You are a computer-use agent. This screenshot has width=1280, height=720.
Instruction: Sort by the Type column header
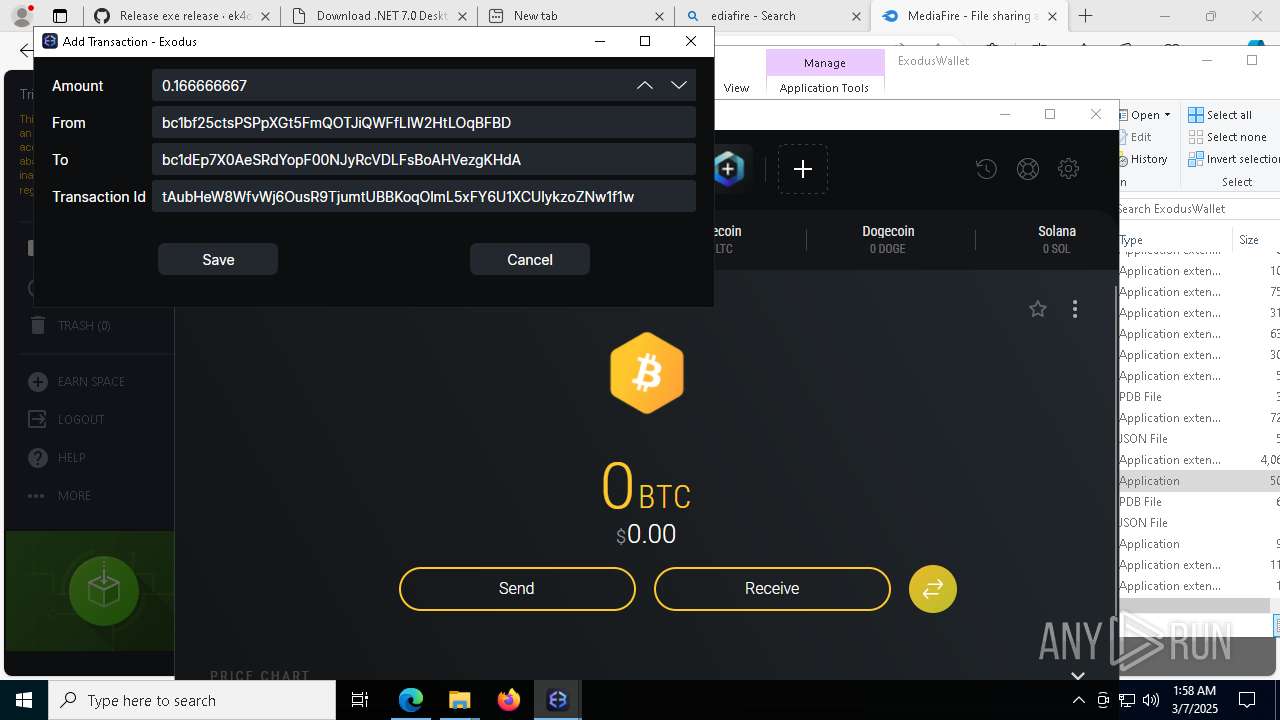click(x=1131, y=240)
